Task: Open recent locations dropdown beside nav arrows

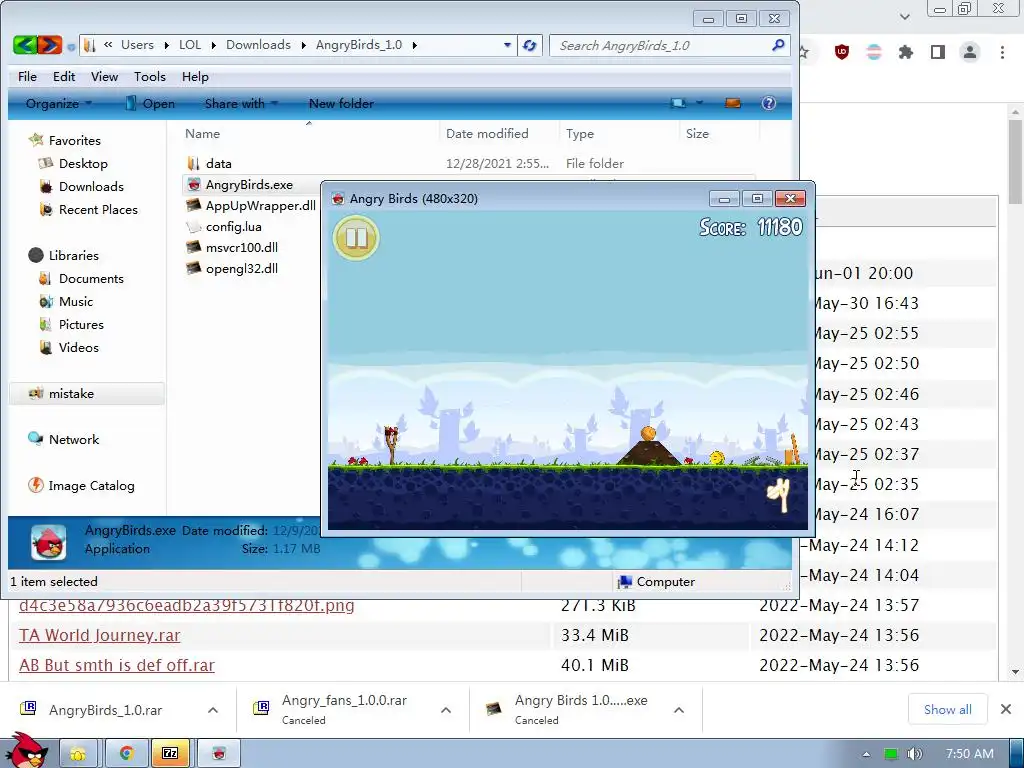Action: click(71, 46)
